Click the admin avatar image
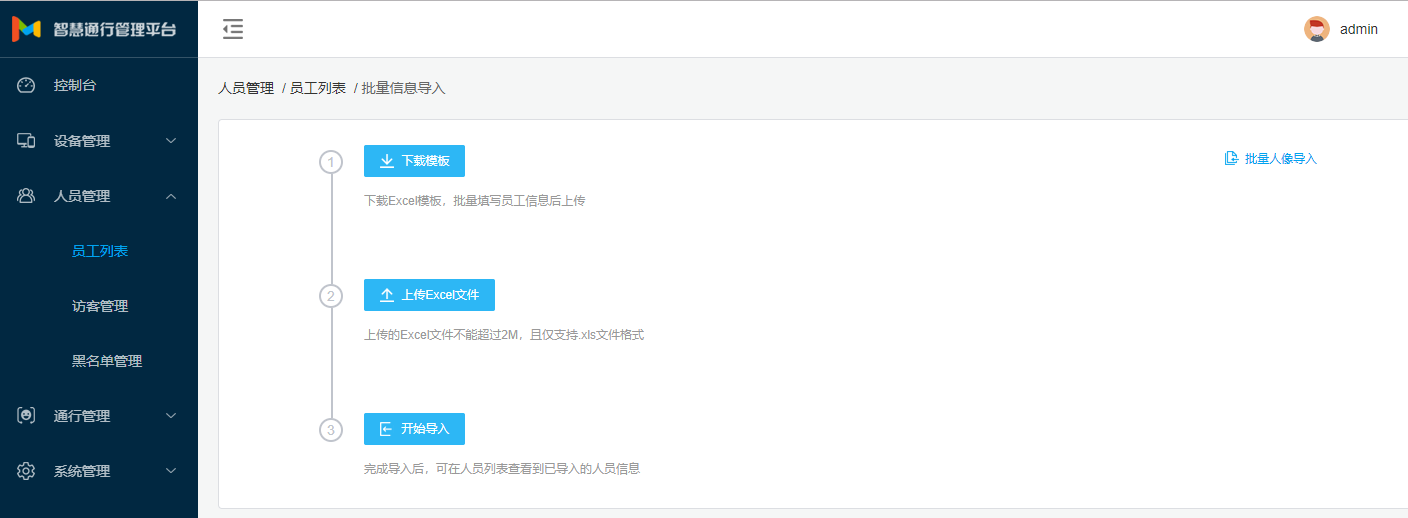 (x=1317, y=29)
